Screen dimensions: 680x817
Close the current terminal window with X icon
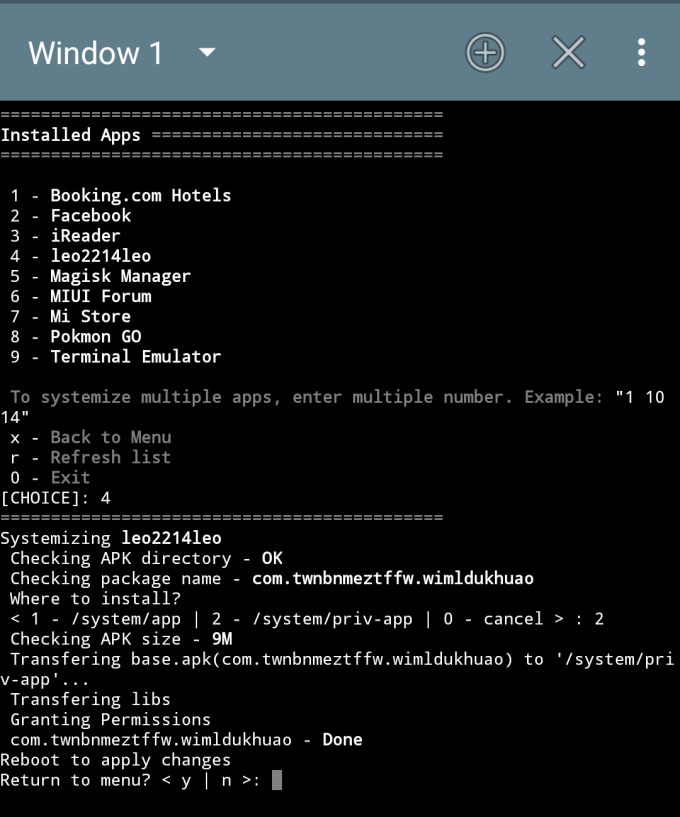coord(568,53)
